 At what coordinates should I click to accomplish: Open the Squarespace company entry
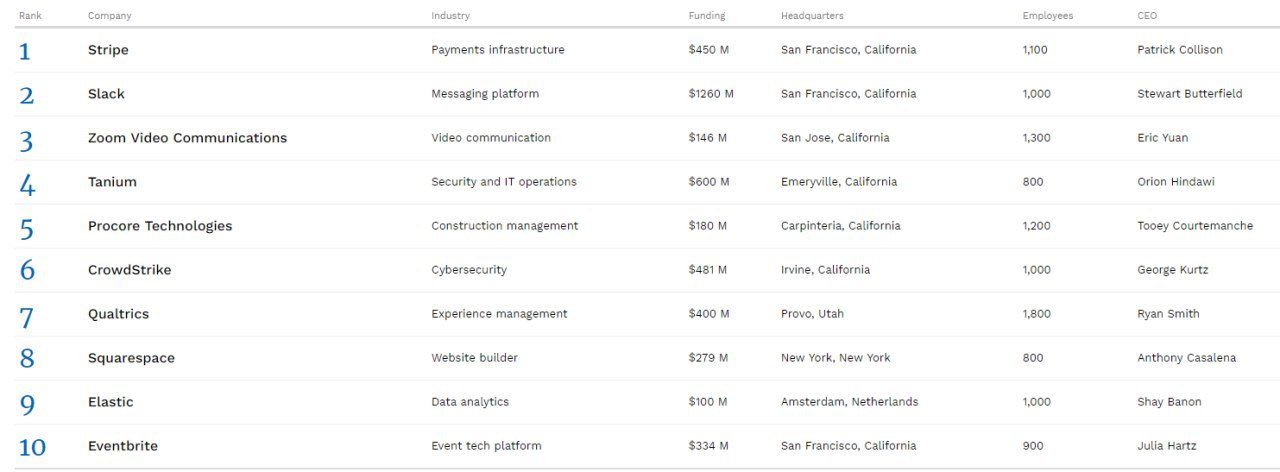pyautogui.click(x=131, y=358)
